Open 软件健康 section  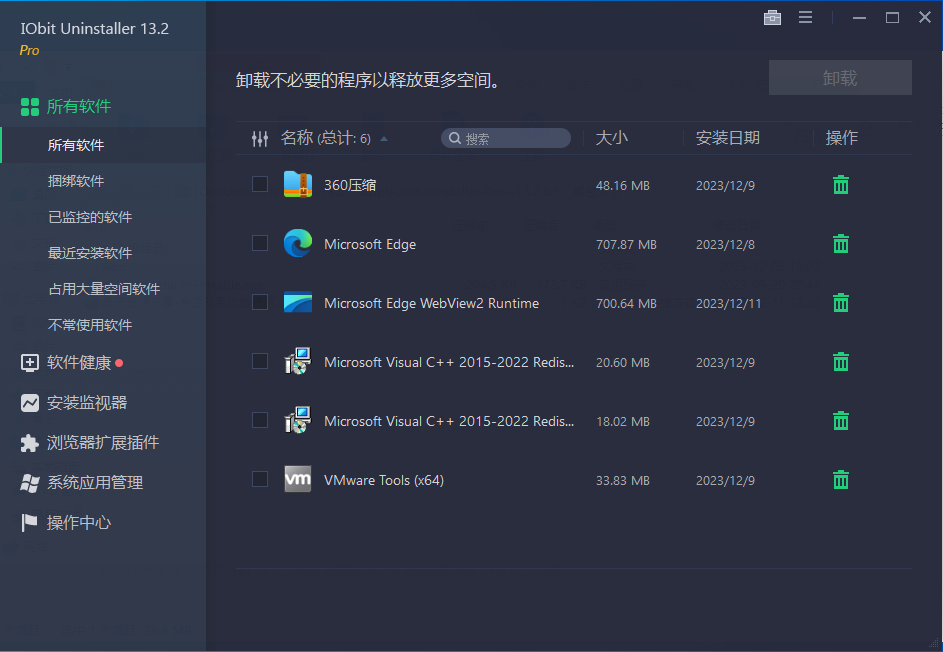click(x=79, y=363)
